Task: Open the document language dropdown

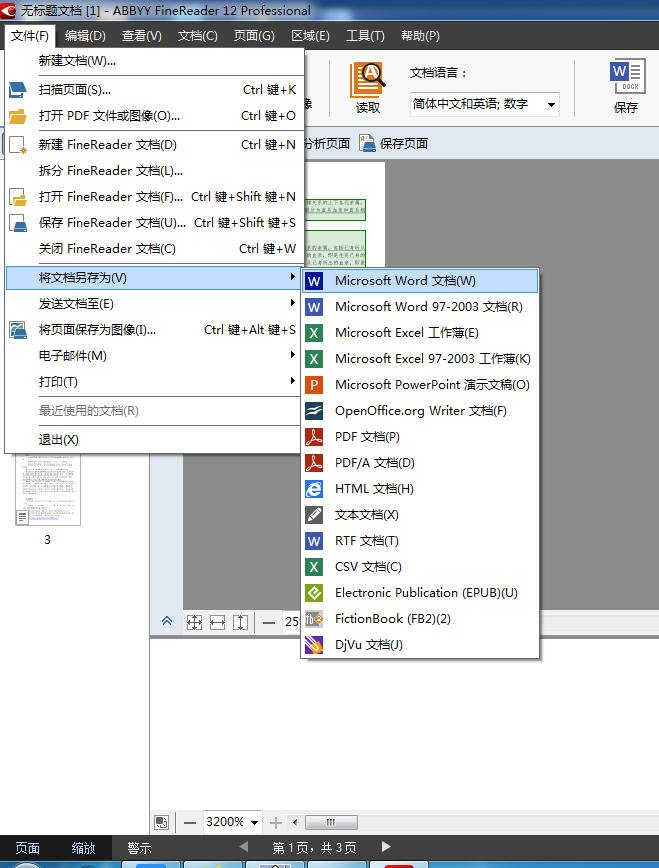Action: pos(552,104)
